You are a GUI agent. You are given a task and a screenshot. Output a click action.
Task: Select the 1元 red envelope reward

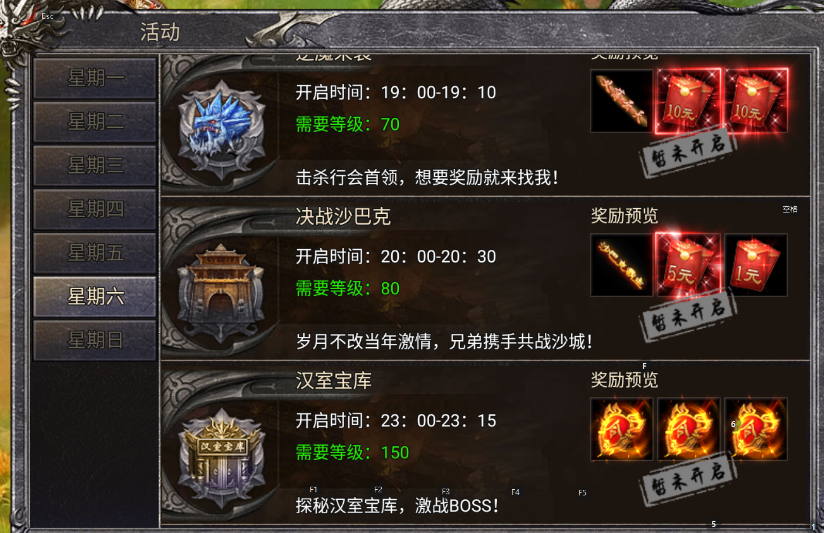point(756,265)
